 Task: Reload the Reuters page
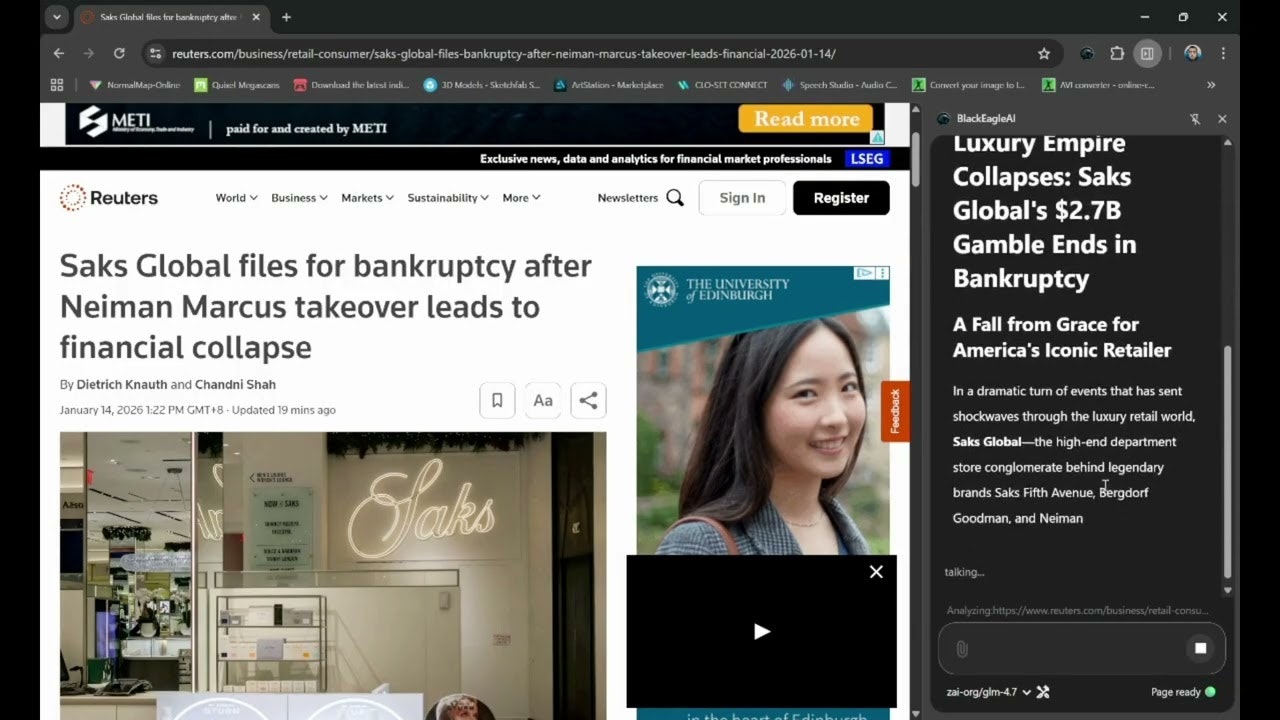(x=119, y=53)
